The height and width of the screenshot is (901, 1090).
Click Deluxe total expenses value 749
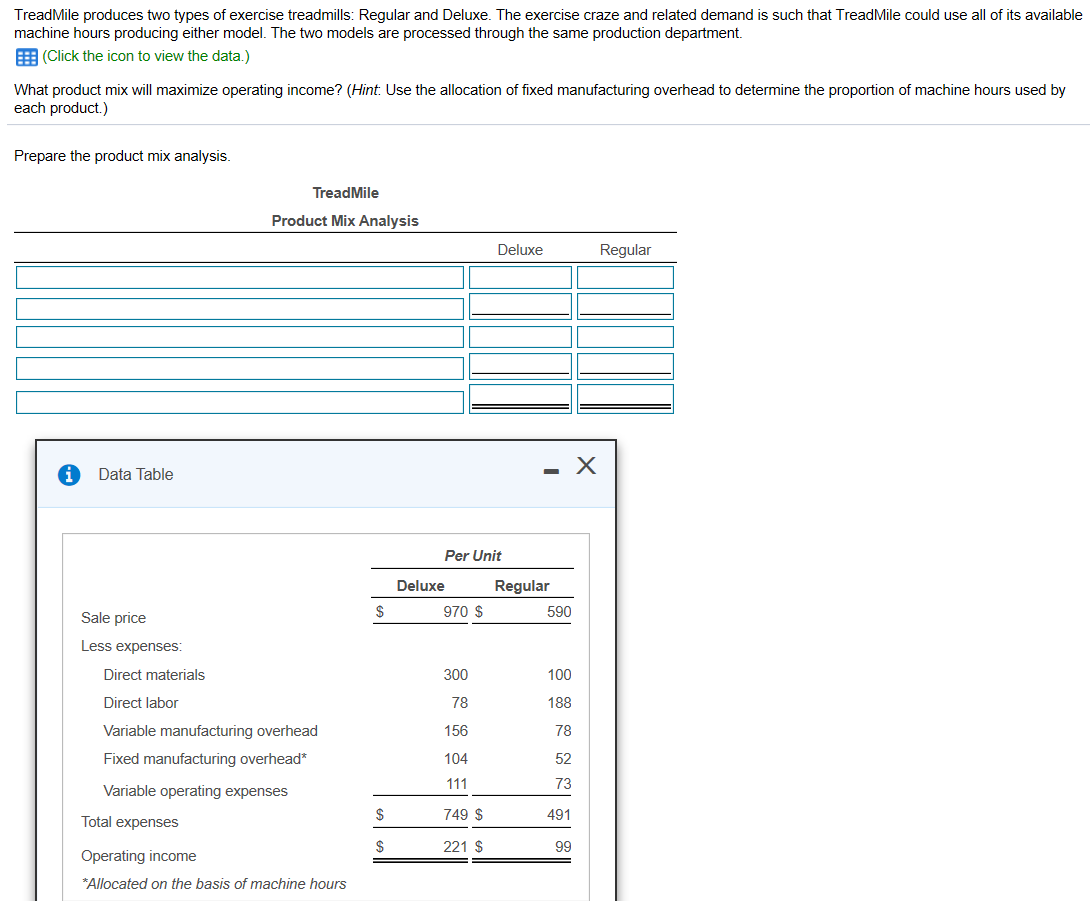tap(455, 815)
